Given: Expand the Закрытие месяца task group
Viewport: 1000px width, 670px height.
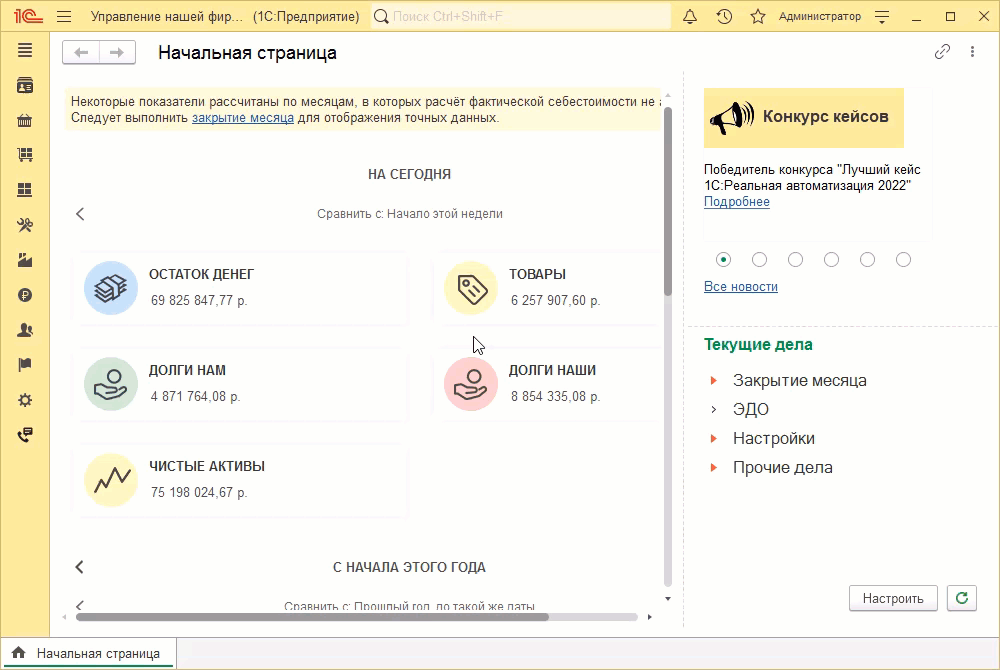Looking at the screenshot, I should pyautogui.click(x=713, y=380).
